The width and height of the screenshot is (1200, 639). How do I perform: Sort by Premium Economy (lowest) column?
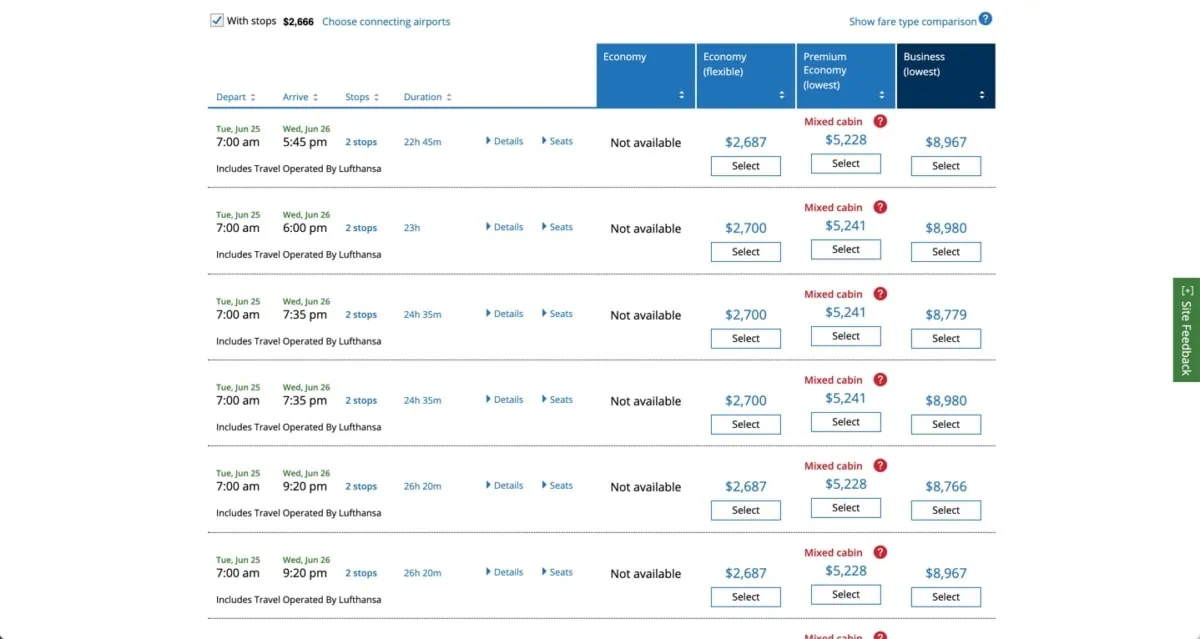pyautogui.click(x=882, y=96)
